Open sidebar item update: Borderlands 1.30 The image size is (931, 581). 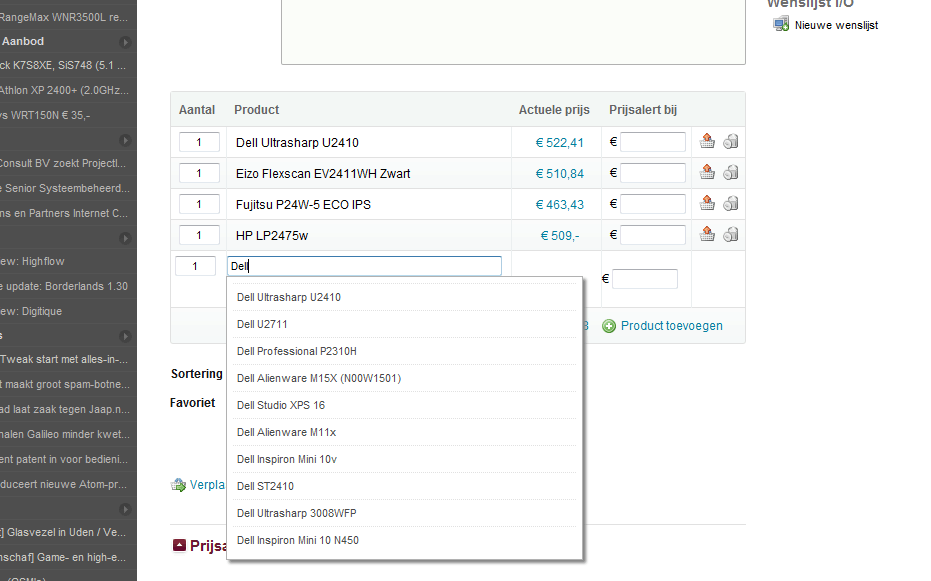[x=64, y=286]
